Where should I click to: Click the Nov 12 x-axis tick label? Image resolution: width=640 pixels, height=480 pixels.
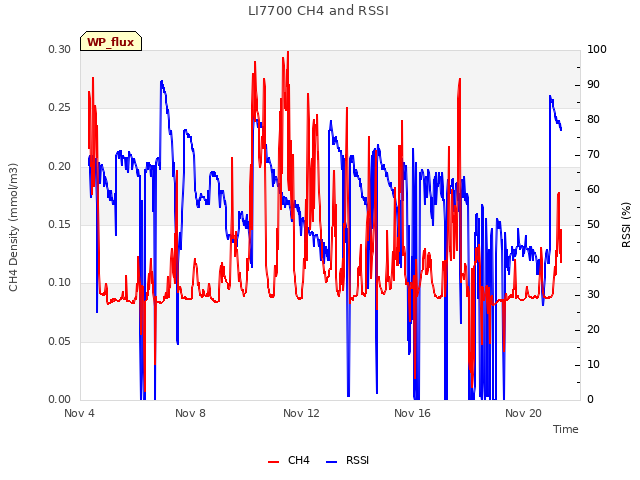pyautogui.click(x=301, y=413)
